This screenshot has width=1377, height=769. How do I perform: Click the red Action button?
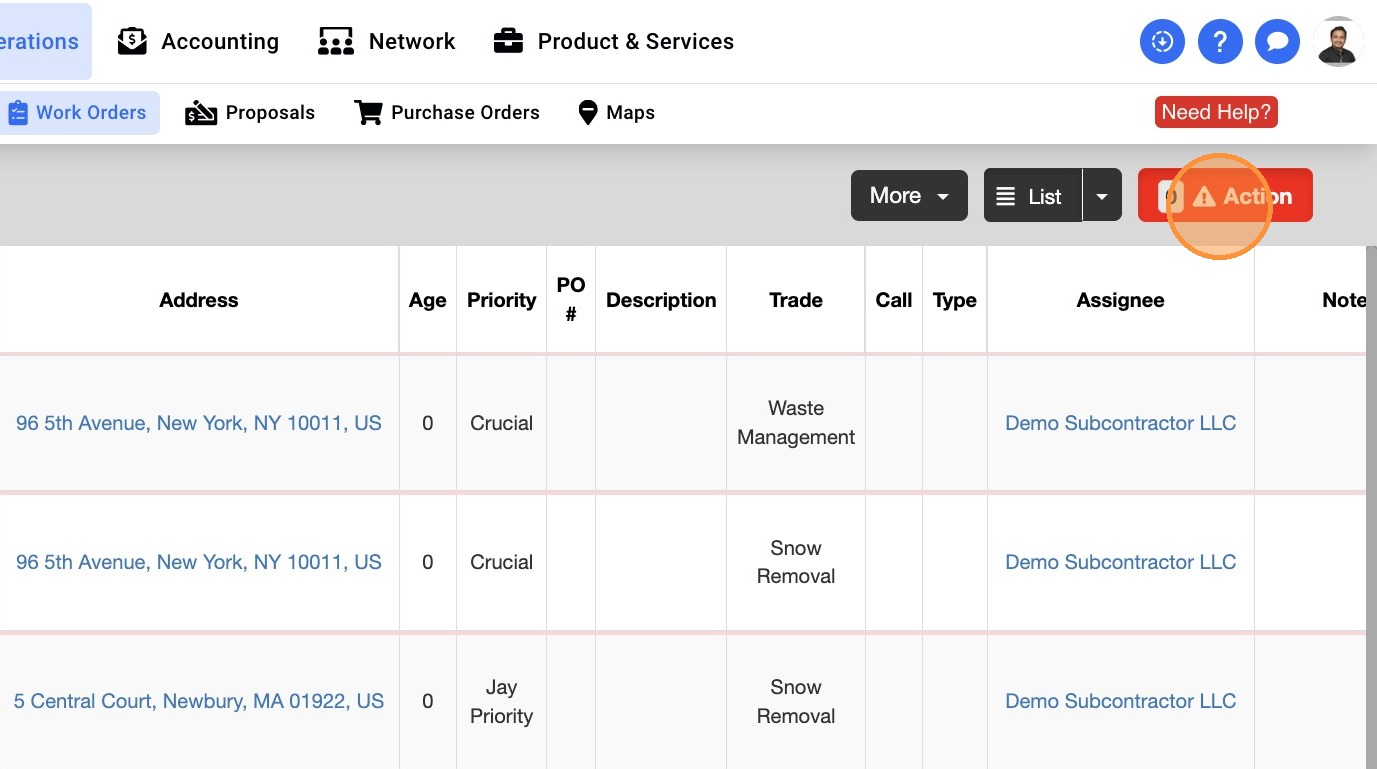click(x=1226, y=196)
